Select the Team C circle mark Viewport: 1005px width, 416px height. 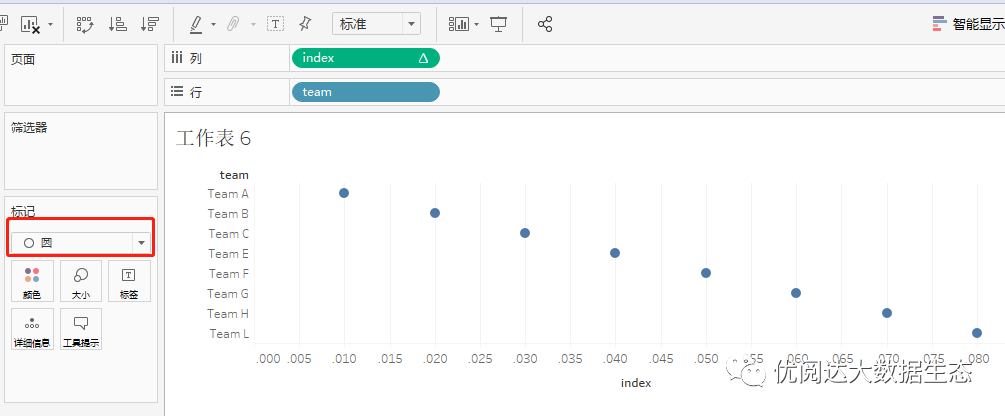(x=525, y=233)
